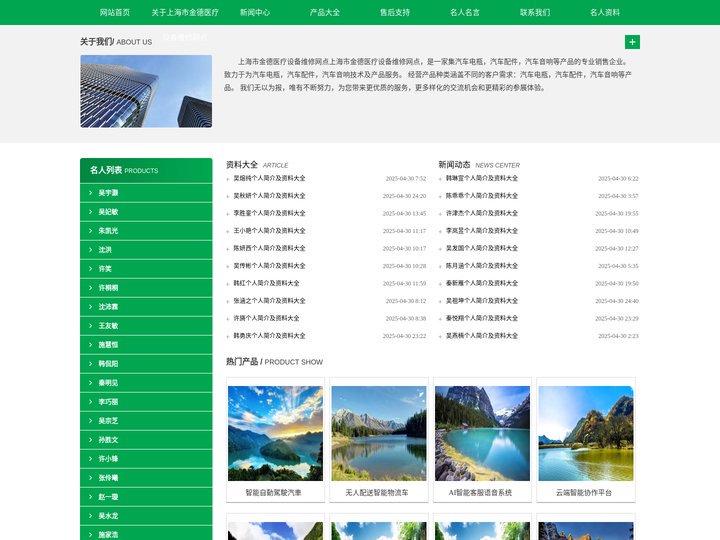Open the 云端智能协作平台 product image
The width and height of the screenshot is (720, 540).
pos(586,433)
